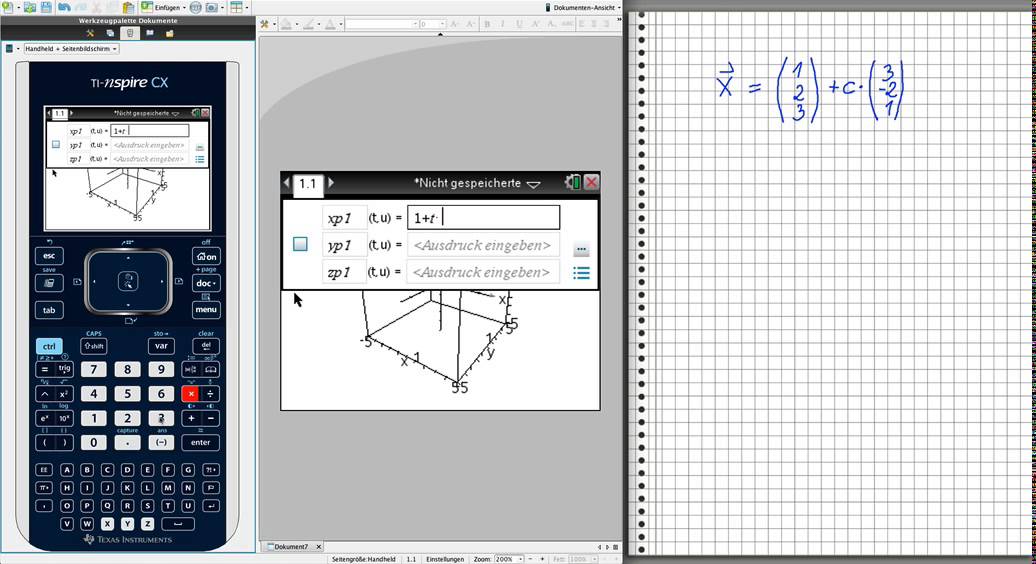1036x564 pixels.
Task: Select the content explorer folder icon in palette
Action: point(170,33)
